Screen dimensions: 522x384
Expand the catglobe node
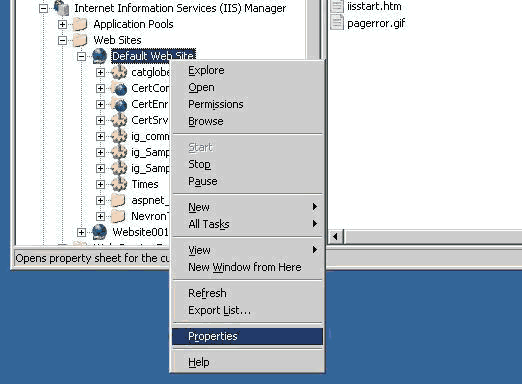(100, 72)
